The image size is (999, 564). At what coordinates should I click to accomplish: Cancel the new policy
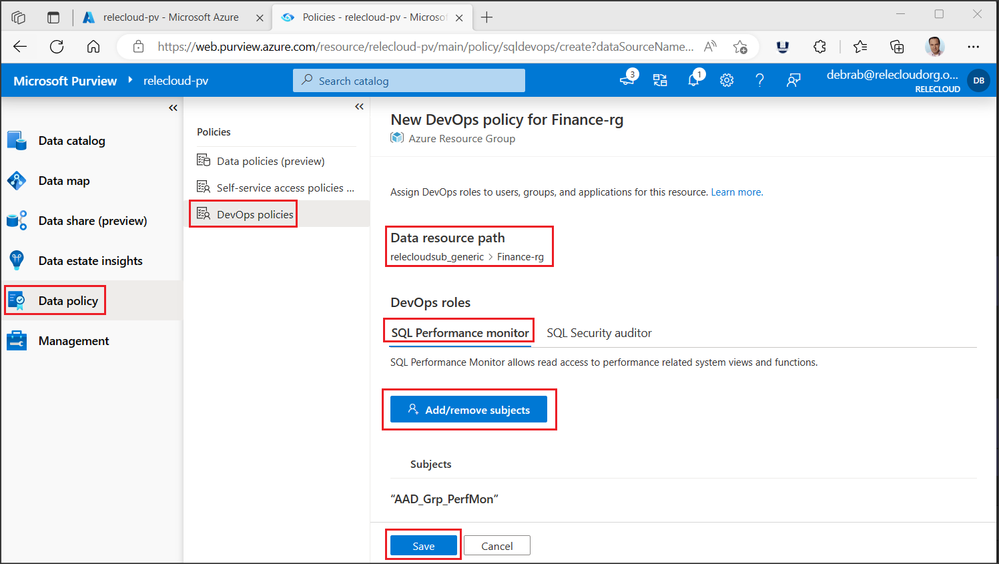coord(497,546)
